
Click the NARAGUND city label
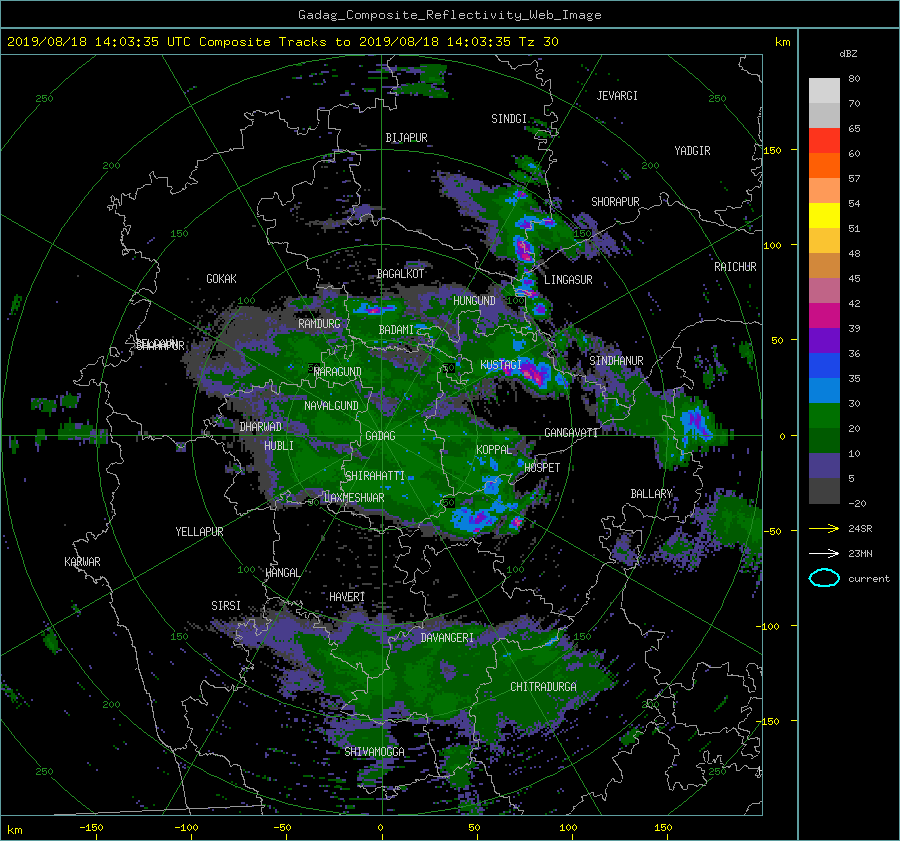point(338,372)
